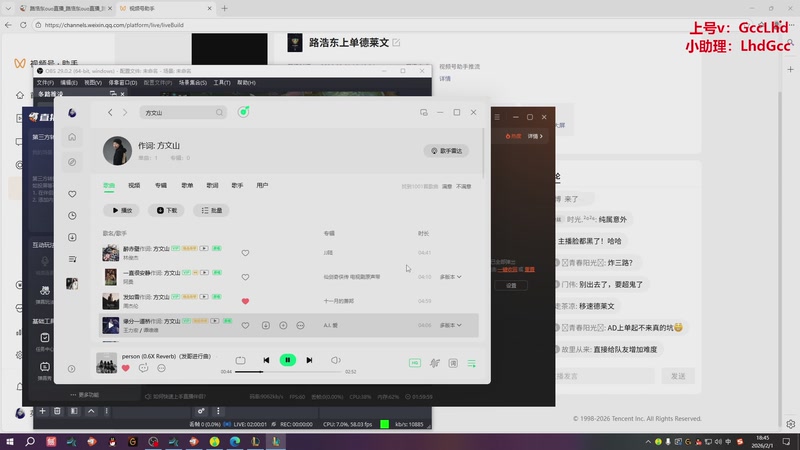Like the 一直很安静 song with its heart

(x=245, y=277)
